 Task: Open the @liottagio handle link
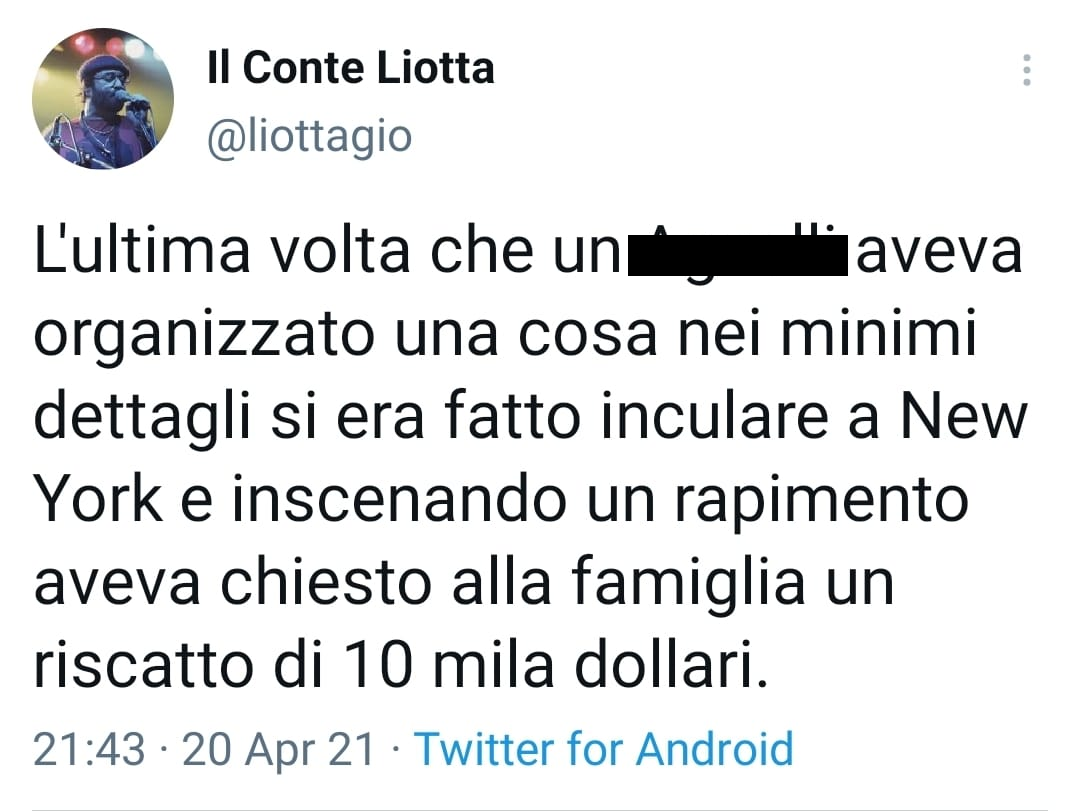(x=309, y=136)
